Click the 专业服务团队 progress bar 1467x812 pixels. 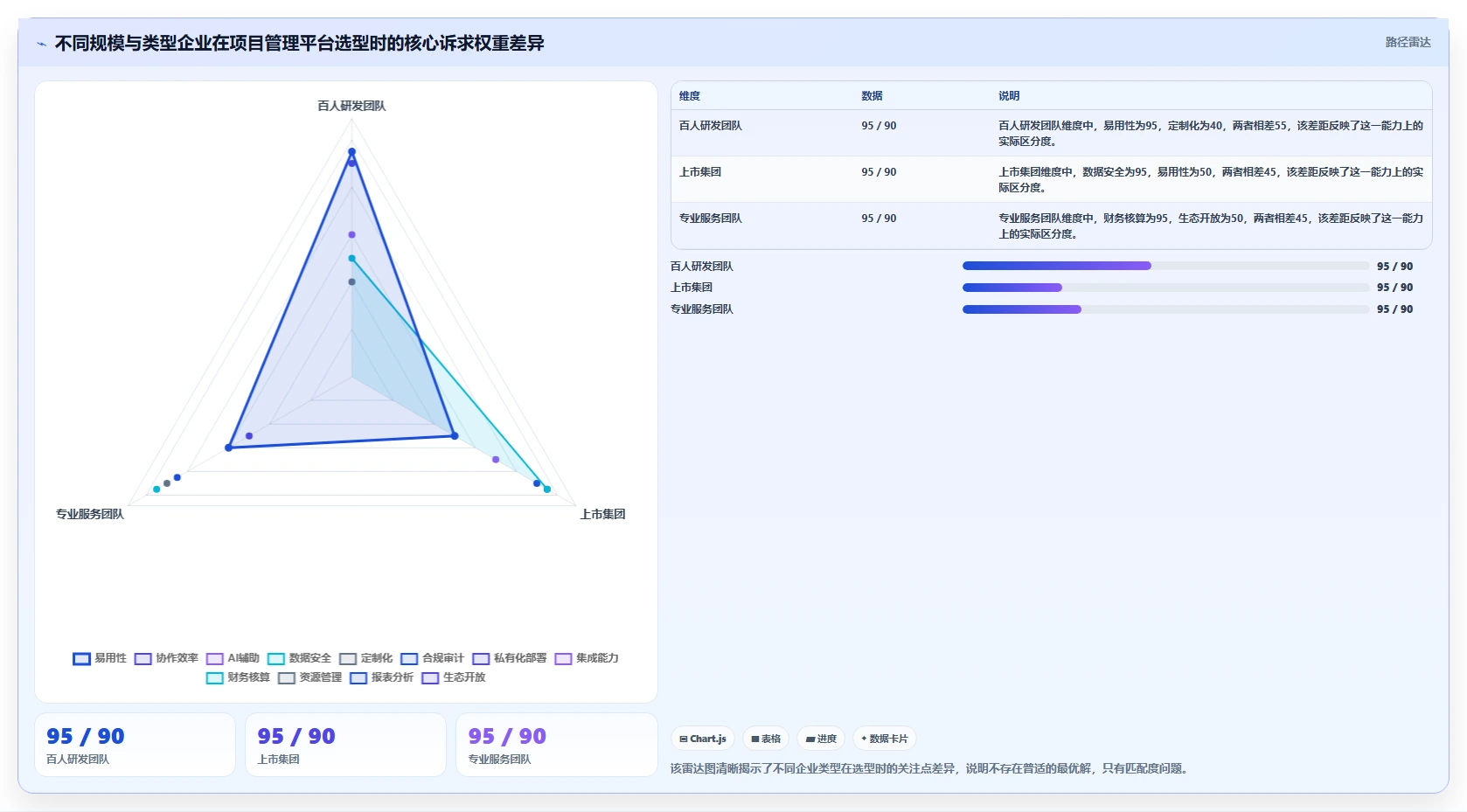tap(1165, 309)
